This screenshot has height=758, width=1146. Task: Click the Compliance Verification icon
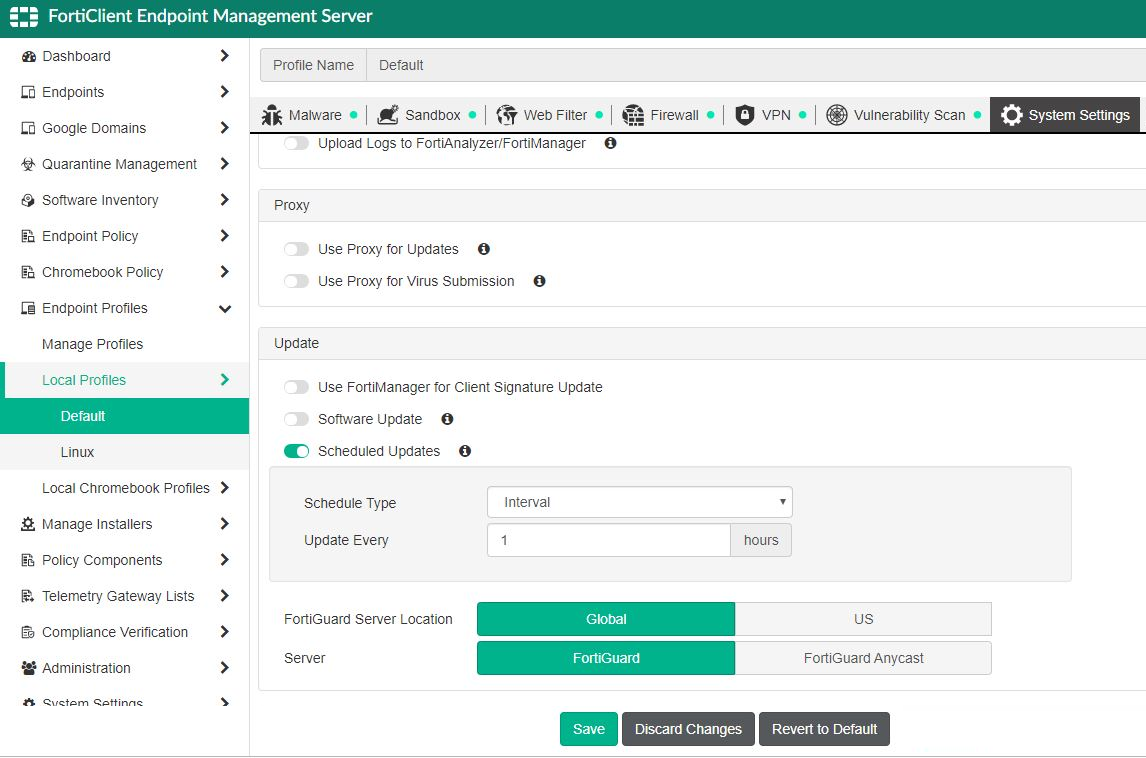[x=29, y=632]
